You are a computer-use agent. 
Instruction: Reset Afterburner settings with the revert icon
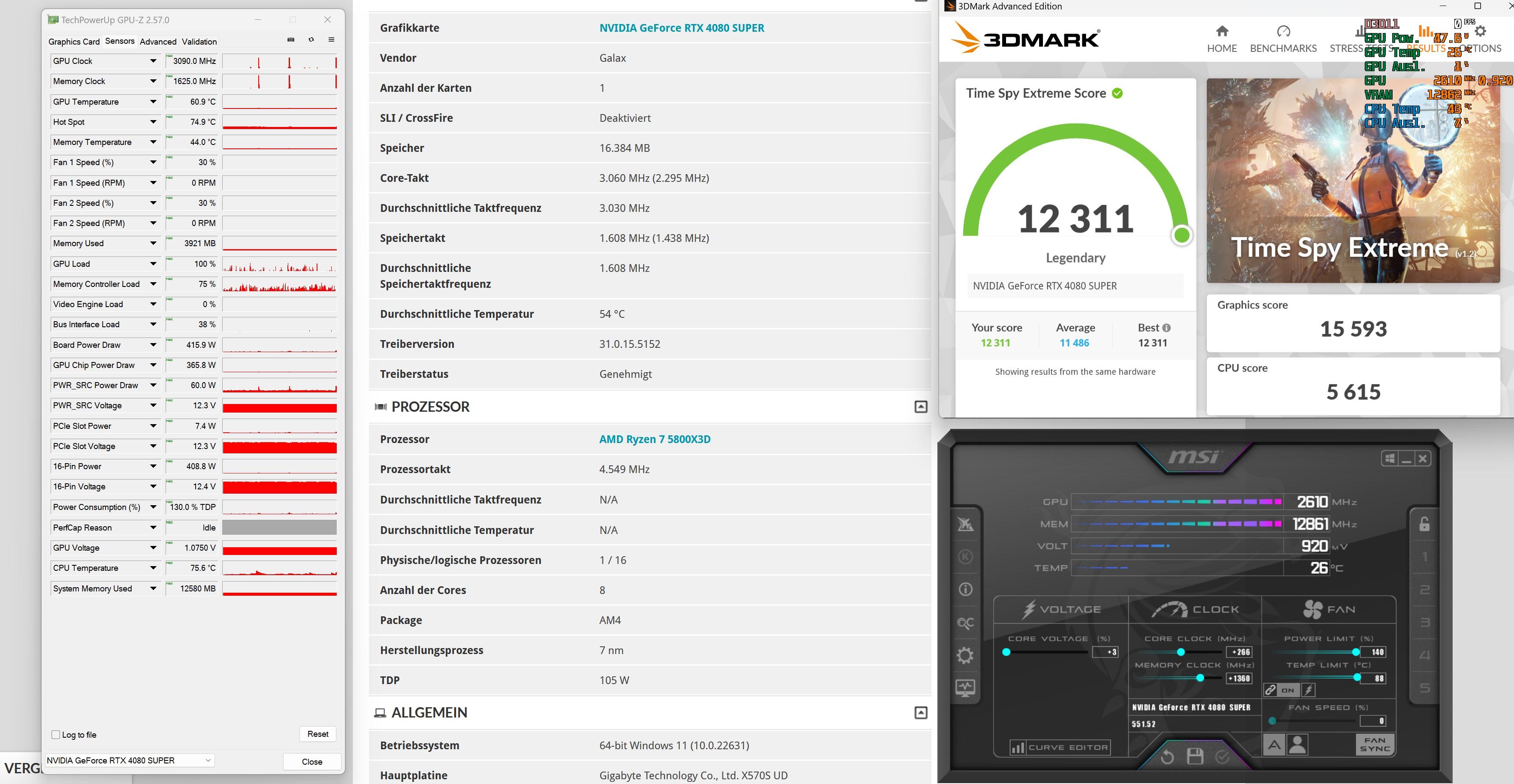[x=1167, y=757]
